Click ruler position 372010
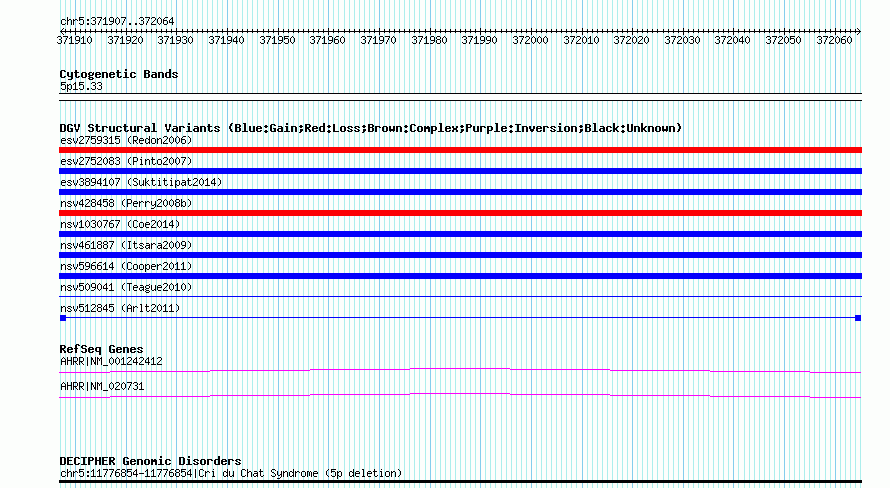This screenshot has height=488, width=890. click(x=581, y=40)
